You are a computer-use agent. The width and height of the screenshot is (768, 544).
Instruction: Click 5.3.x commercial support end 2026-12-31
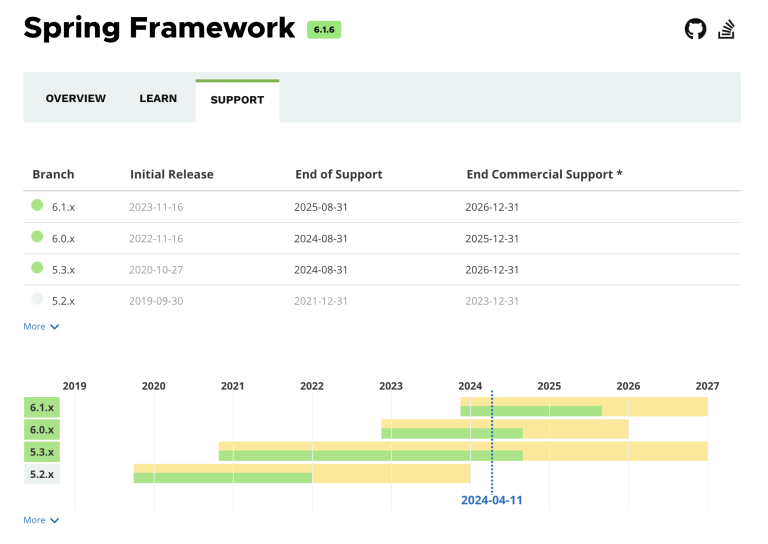492,270
